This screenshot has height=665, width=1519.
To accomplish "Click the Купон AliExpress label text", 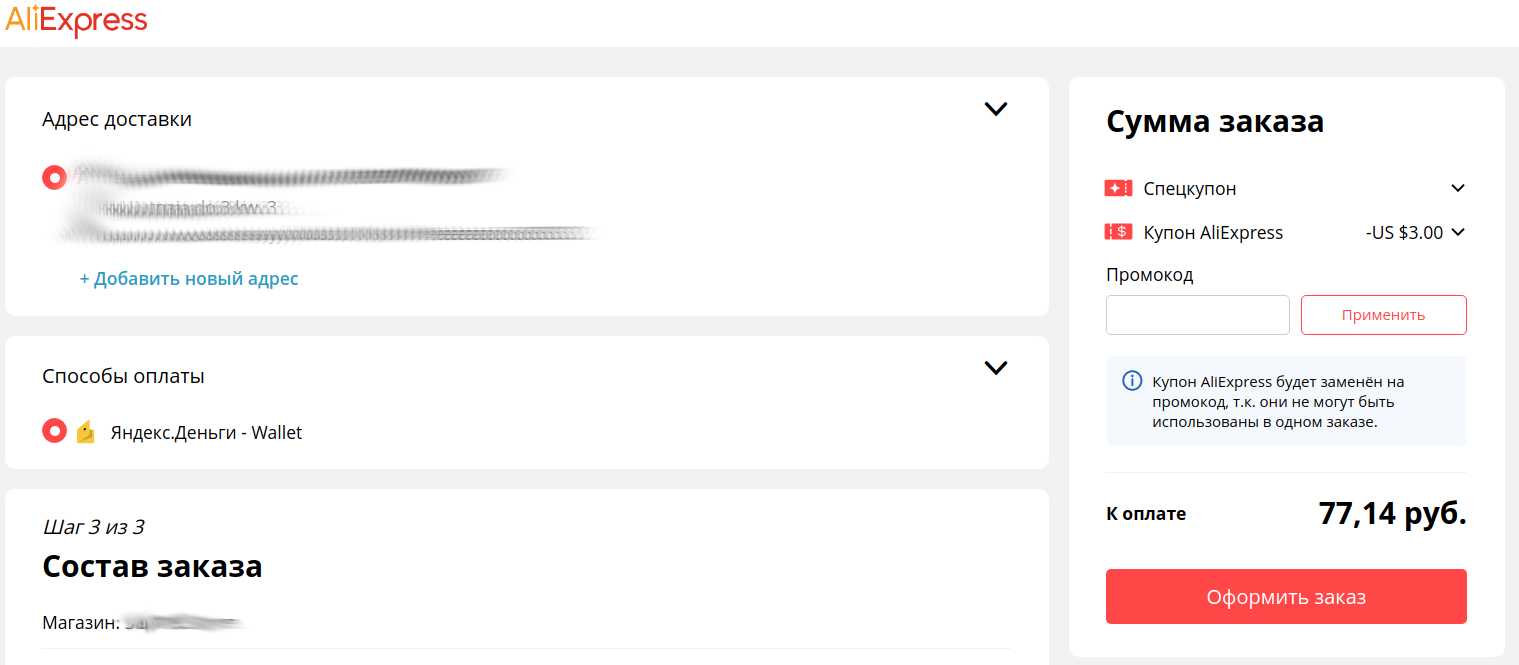I will pos(1213,233).
